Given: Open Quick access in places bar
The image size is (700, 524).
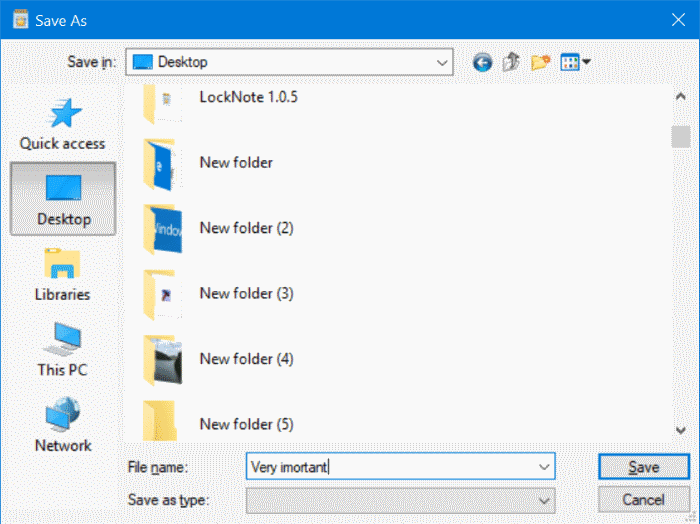Looking at the screenshot, I should tap(62, 125).
